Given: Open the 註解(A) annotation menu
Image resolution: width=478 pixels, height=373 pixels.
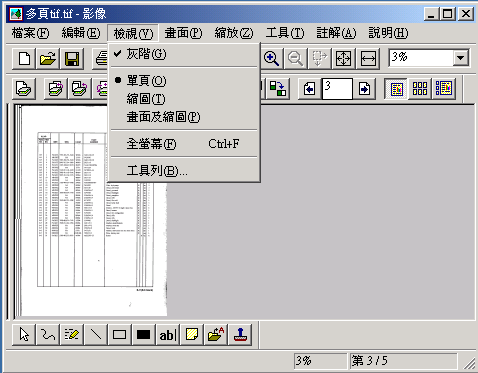Looking at the screenshot, I should (336, 33).
